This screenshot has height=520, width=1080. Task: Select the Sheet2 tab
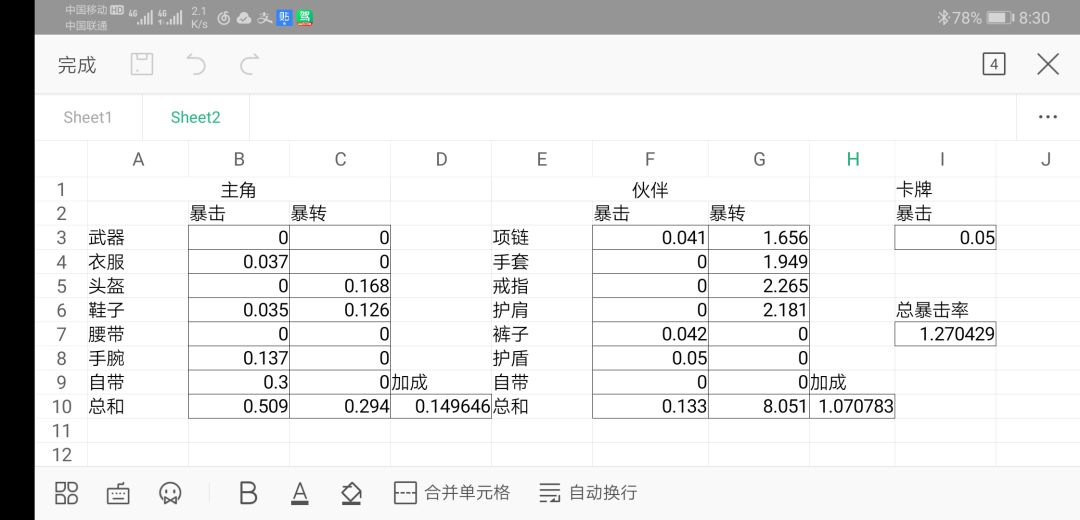click(x=196, y=117)
